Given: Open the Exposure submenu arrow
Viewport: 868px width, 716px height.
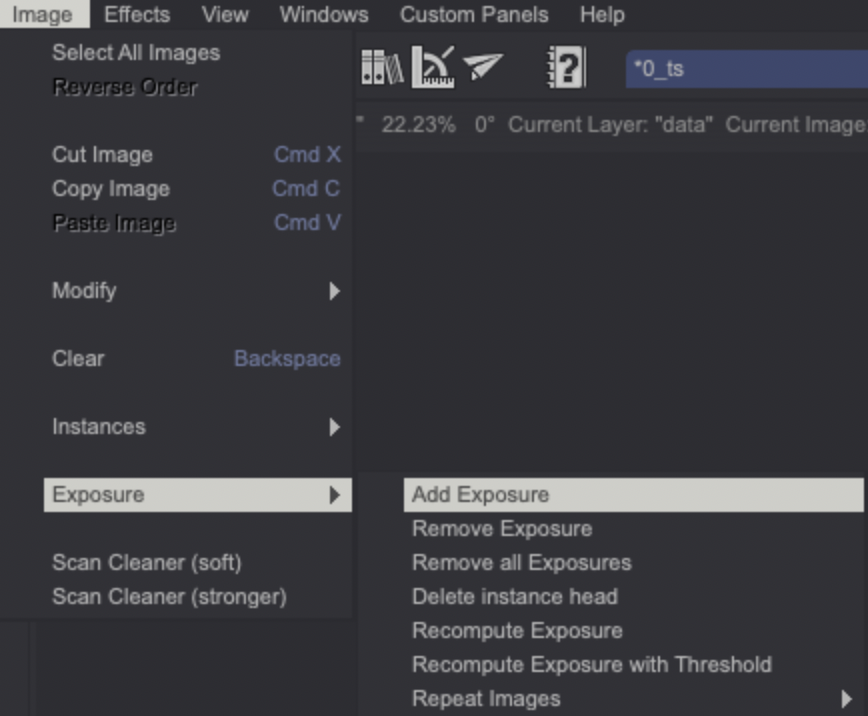Looking at the screenshot, I should [337, 493].
